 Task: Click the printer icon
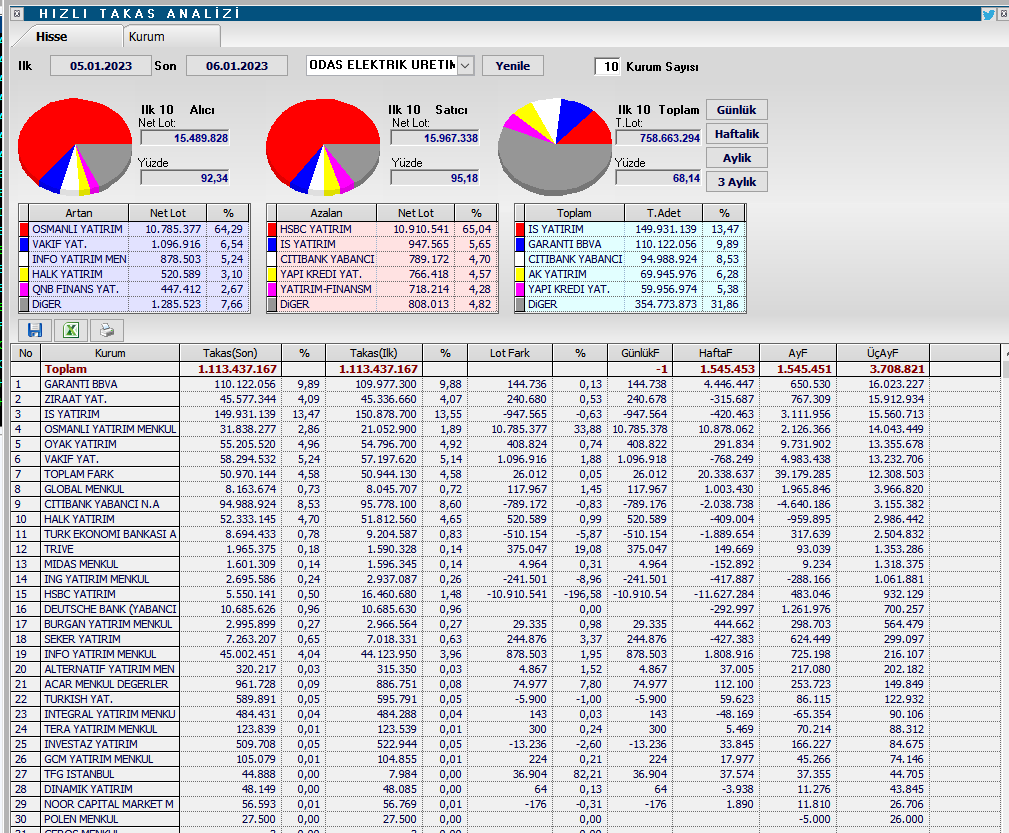pyautogui.click(x=107, y=330)
